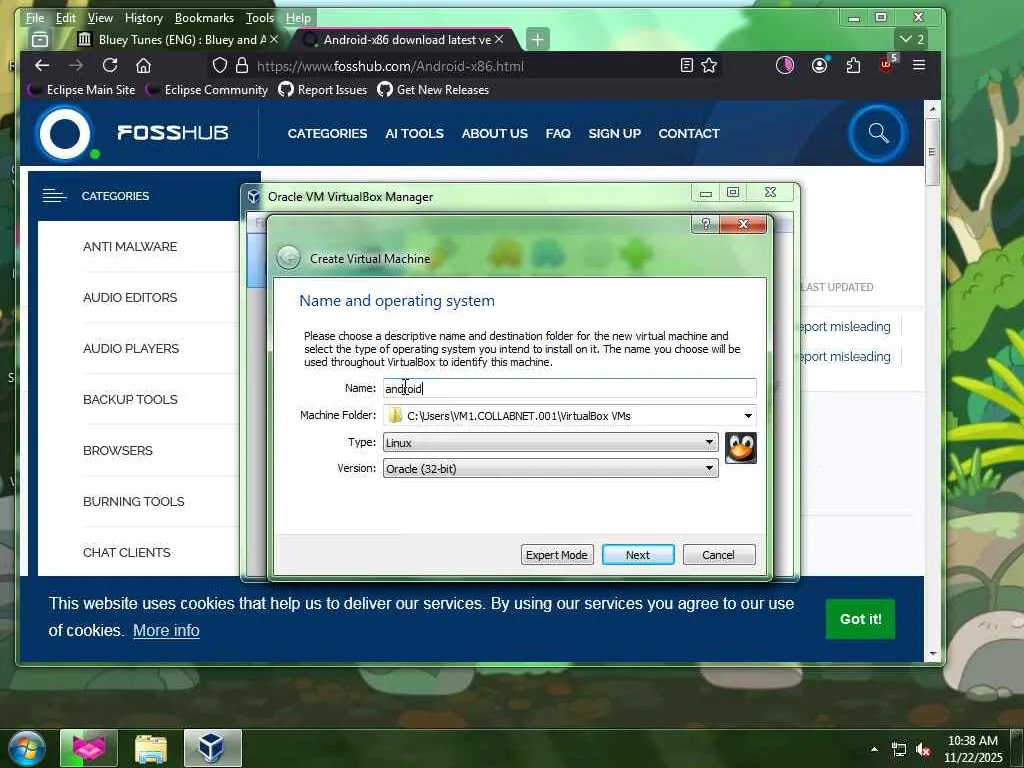Click the Eclipse Main Site bookmark

click(x=82, y=89)
